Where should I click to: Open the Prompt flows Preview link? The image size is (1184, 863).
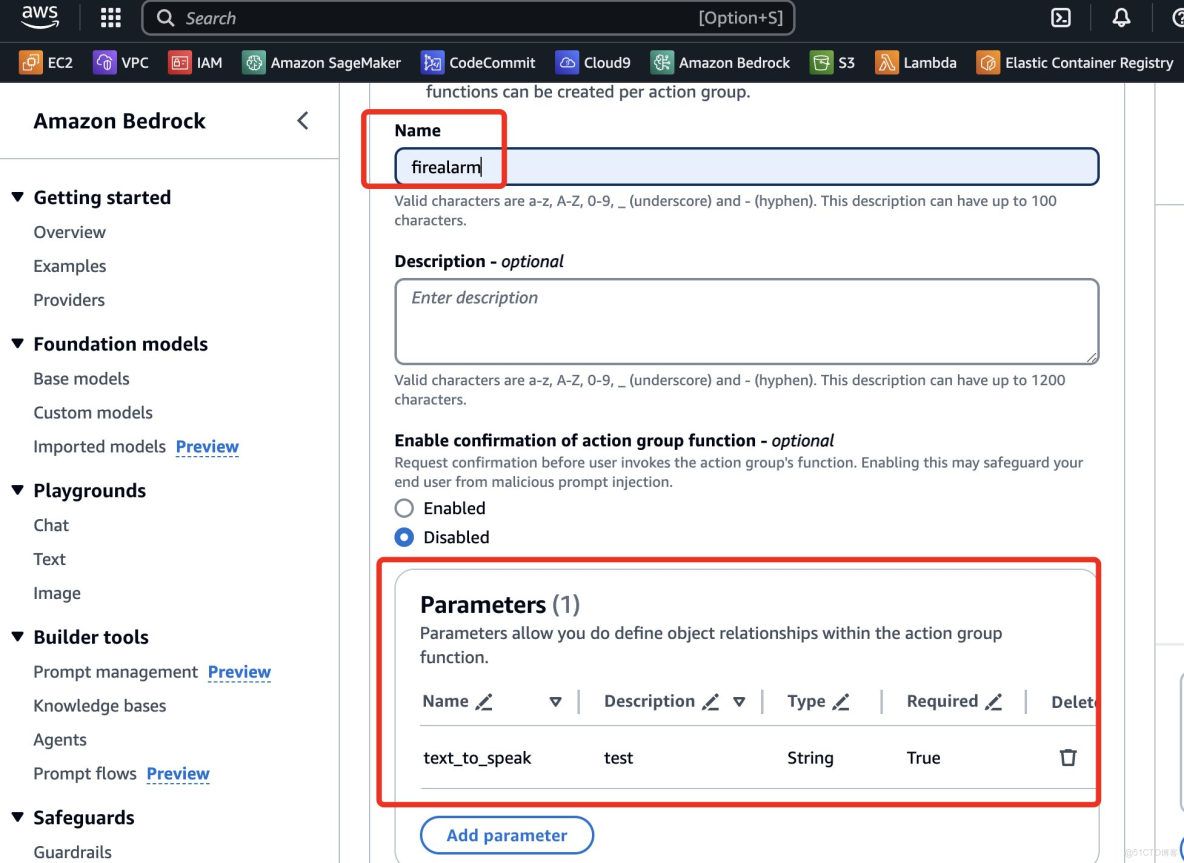178,774
